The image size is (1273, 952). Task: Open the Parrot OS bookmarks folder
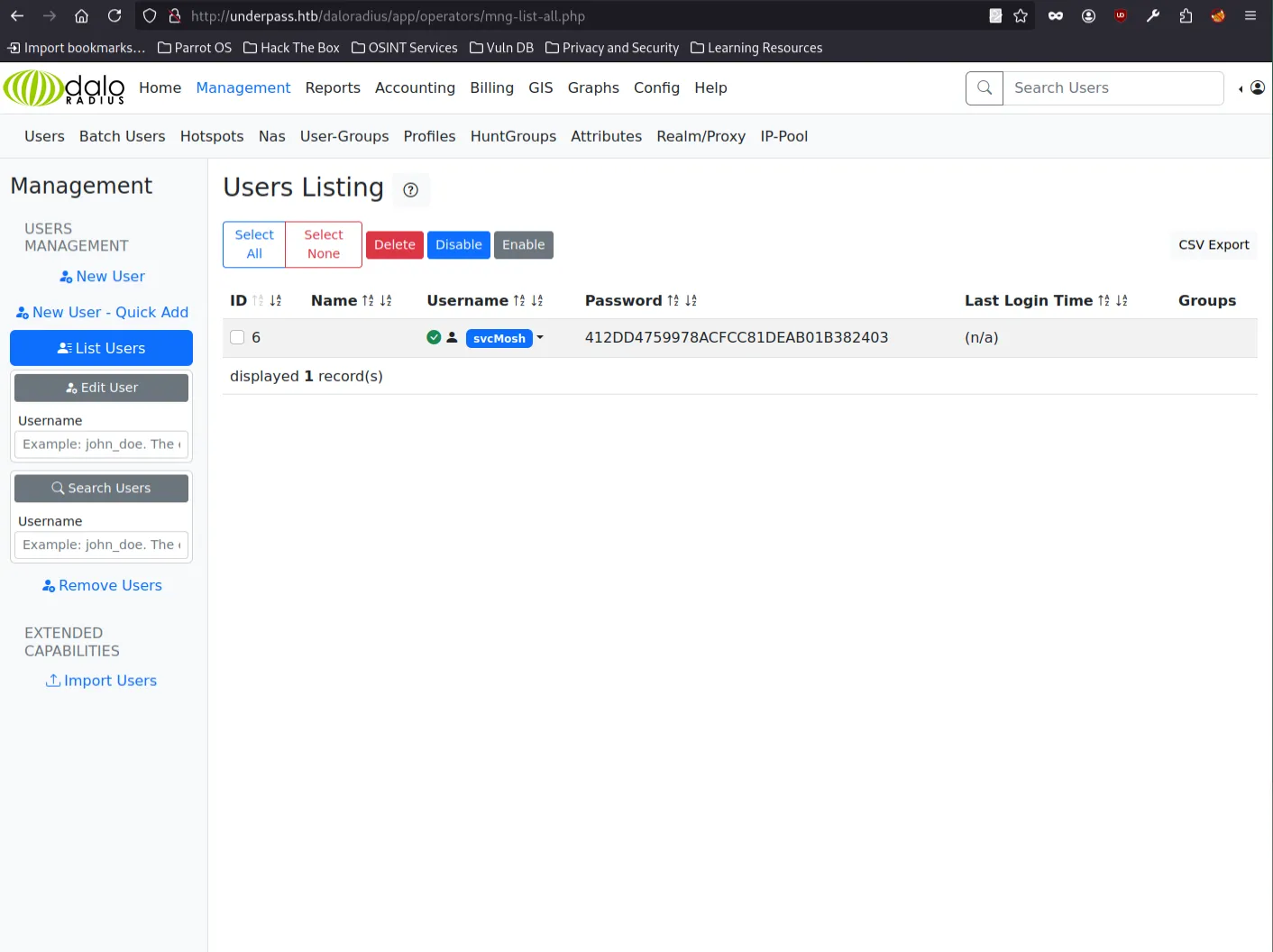[195, 48]
